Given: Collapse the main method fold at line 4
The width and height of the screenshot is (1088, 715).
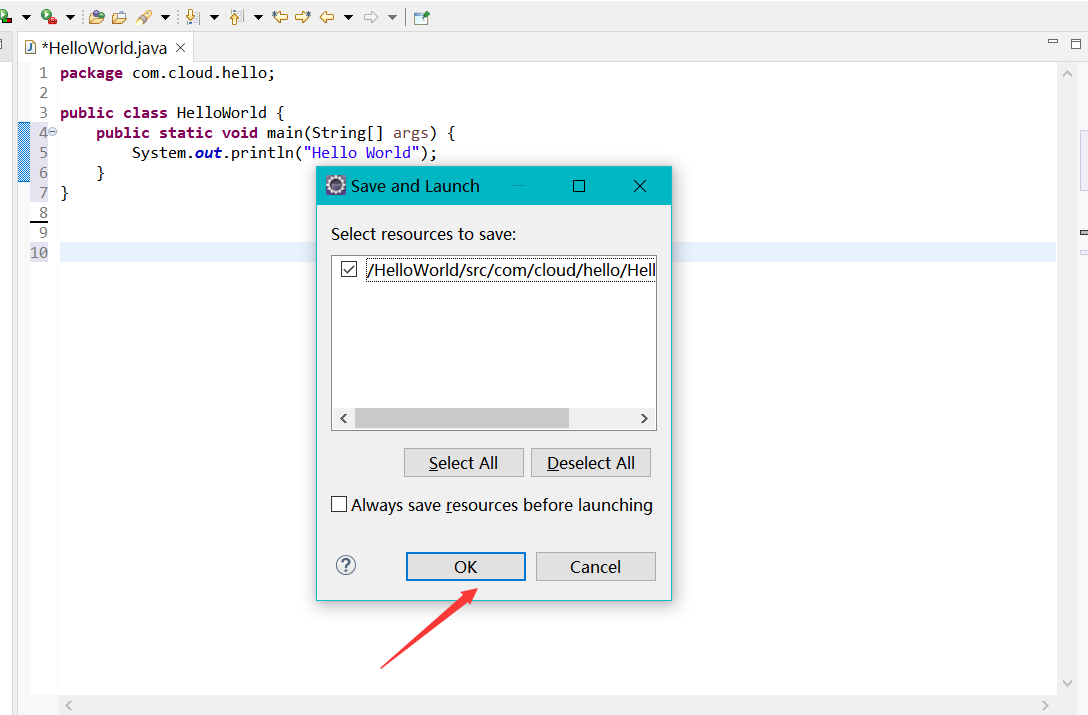Looking at the screenshot, I should (53, 132).
